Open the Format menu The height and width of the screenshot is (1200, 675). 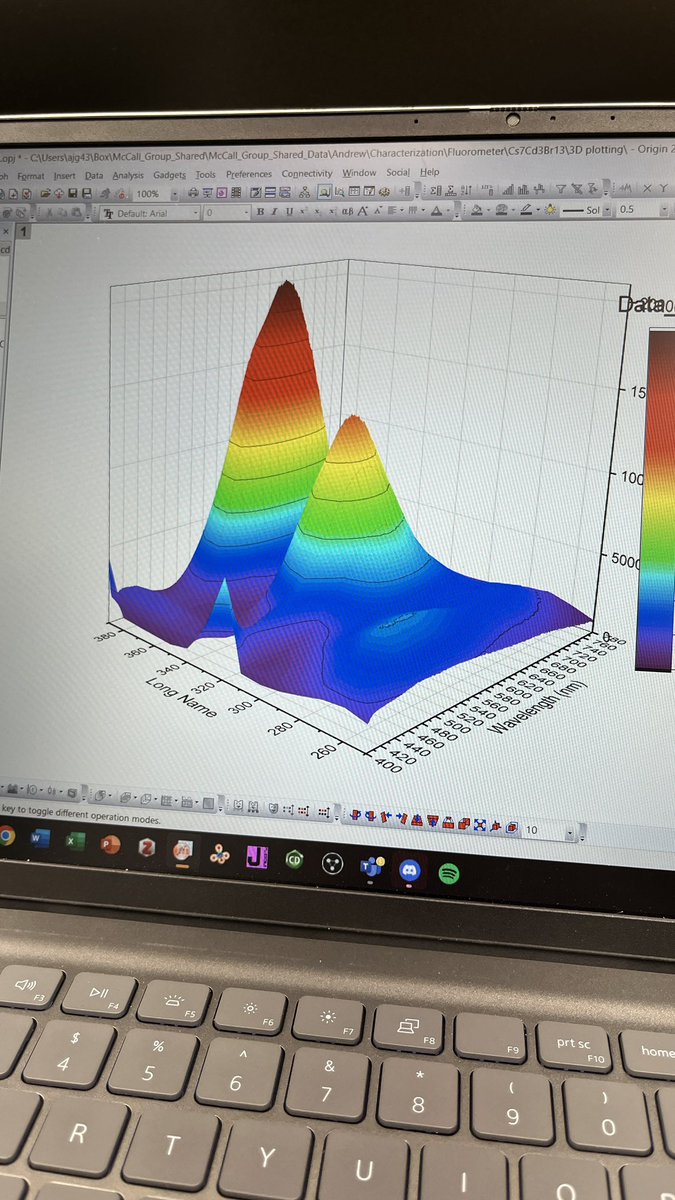pos(30,175)
